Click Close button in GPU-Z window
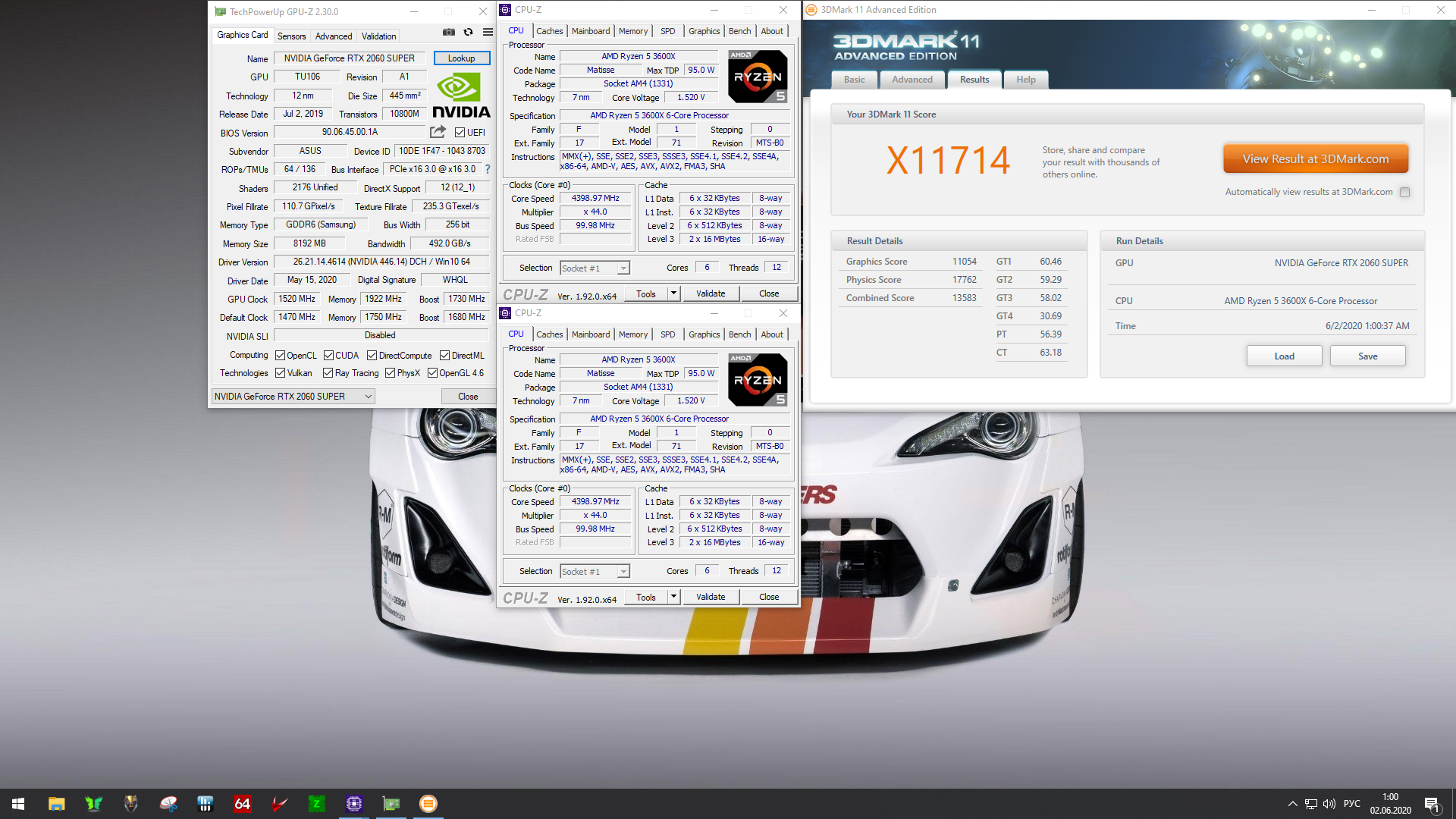The image size is (1456, 819). (468, 397)
